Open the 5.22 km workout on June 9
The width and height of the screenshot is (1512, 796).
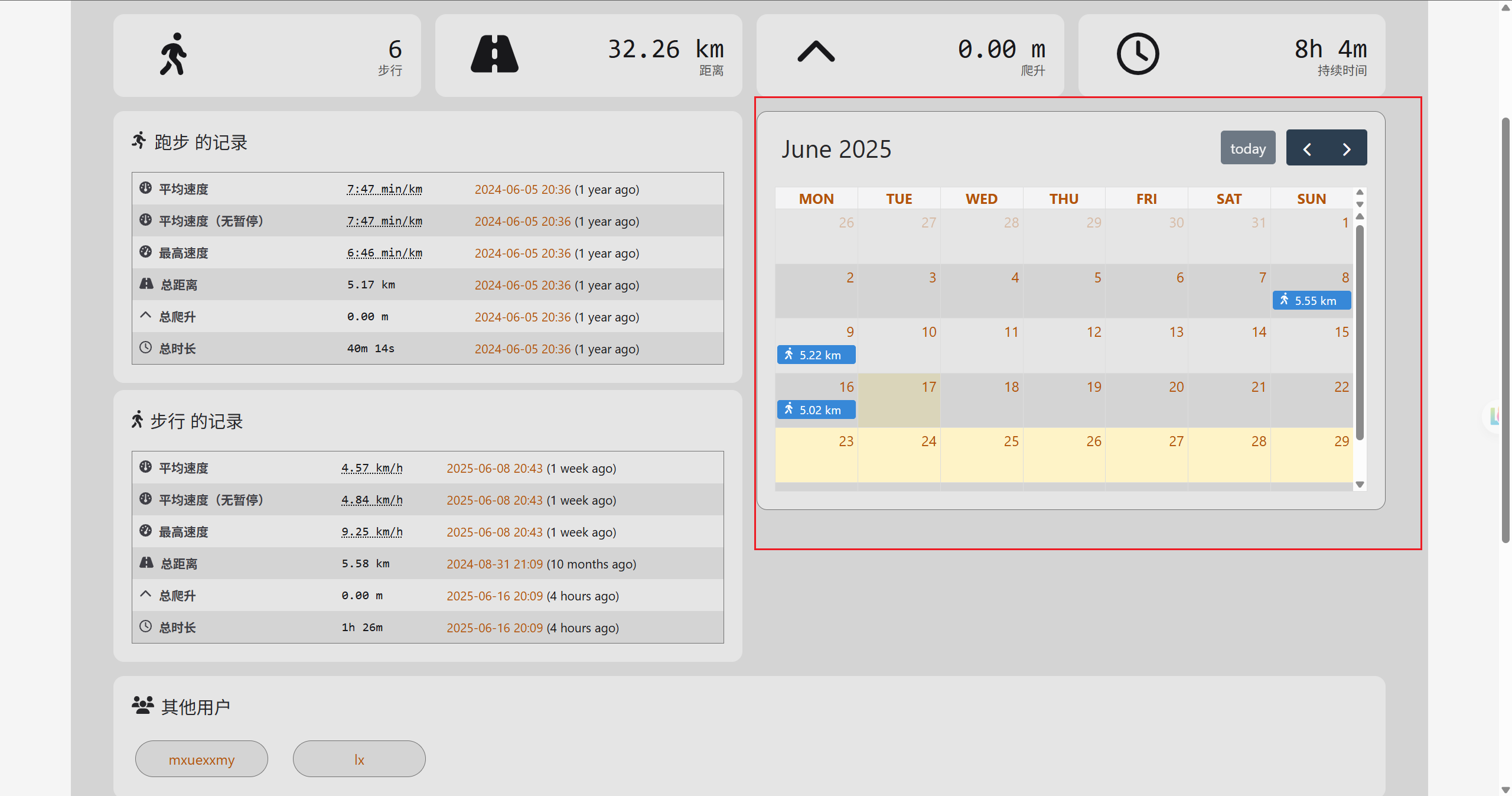pos(816,355)
